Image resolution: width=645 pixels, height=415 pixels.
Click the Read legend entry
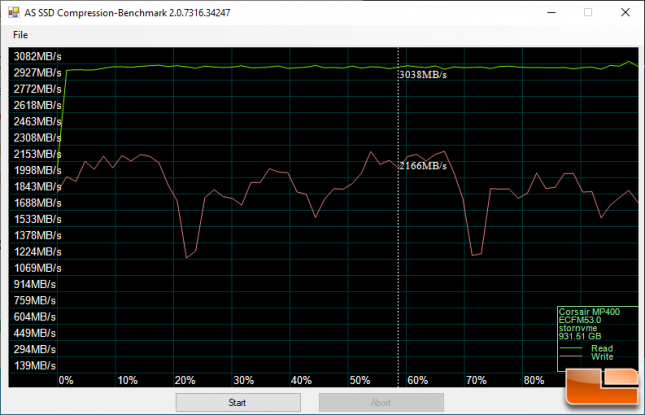(602, 348)
